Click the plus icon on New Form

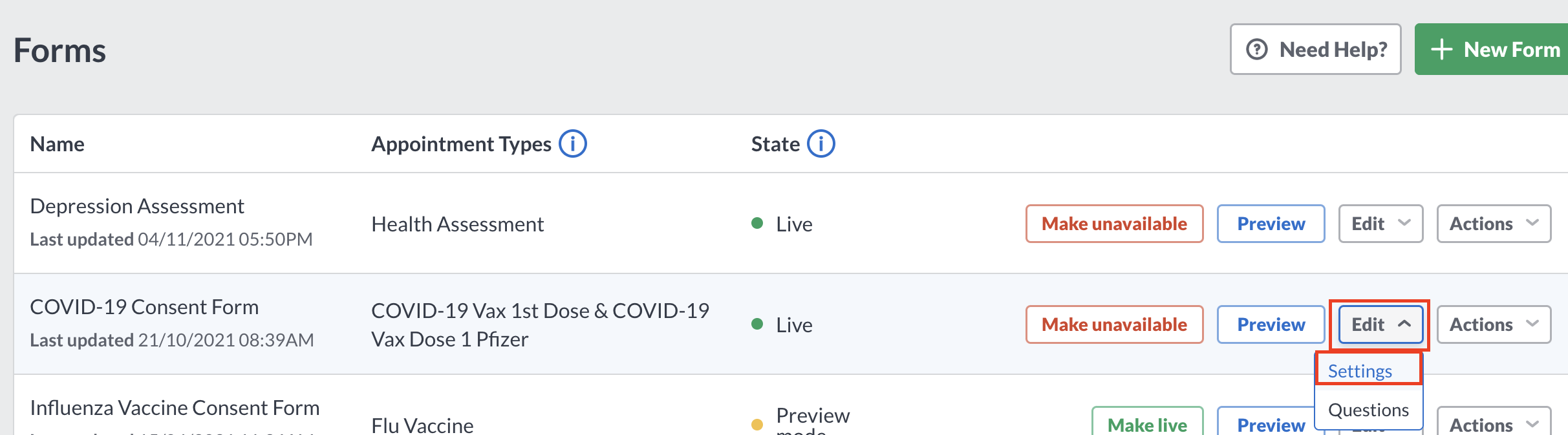click(x=1442, y=49)
